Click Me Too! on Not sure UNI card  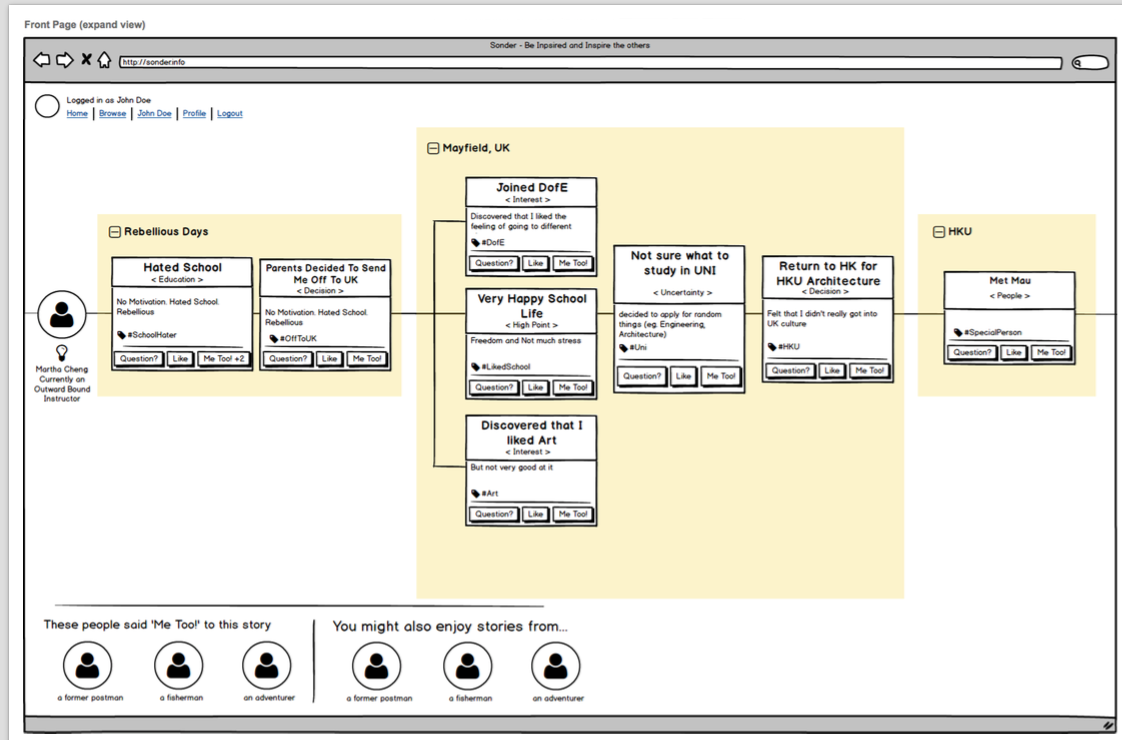tap(721, 376)
